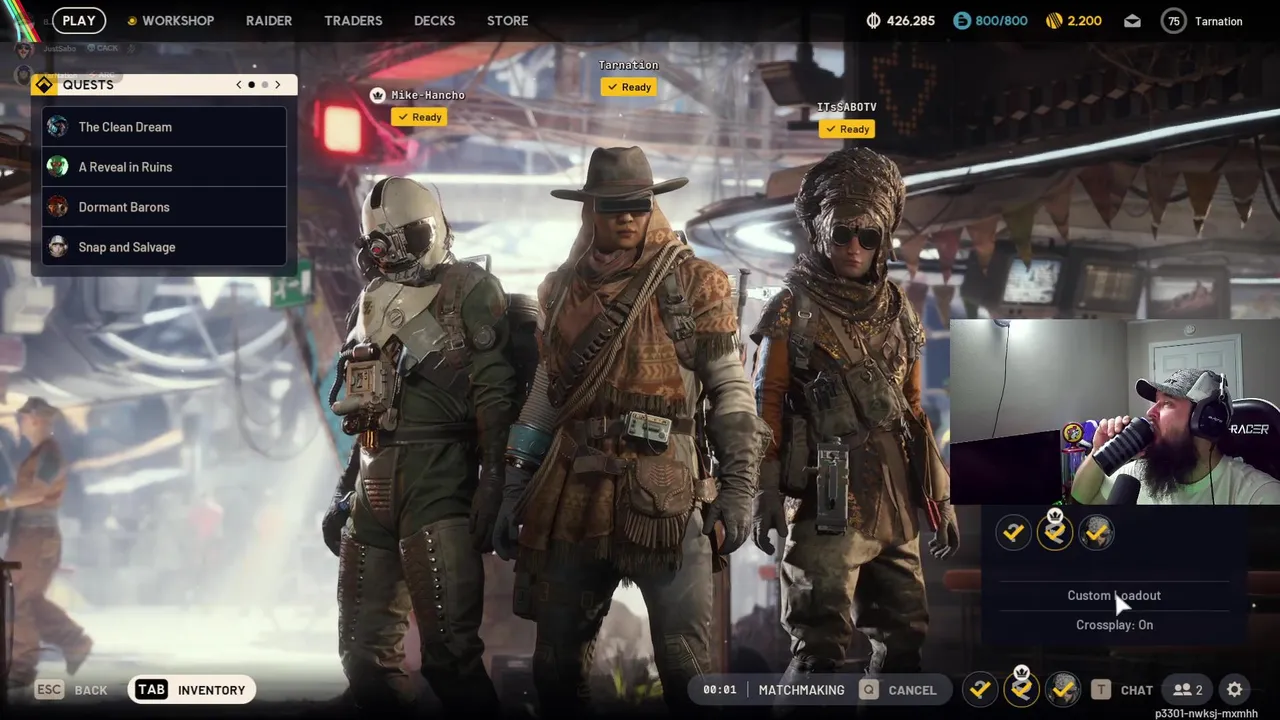
Task: Open A Reveal in Ruins quest
Action: pyautogui.click(x=164, y=167)
